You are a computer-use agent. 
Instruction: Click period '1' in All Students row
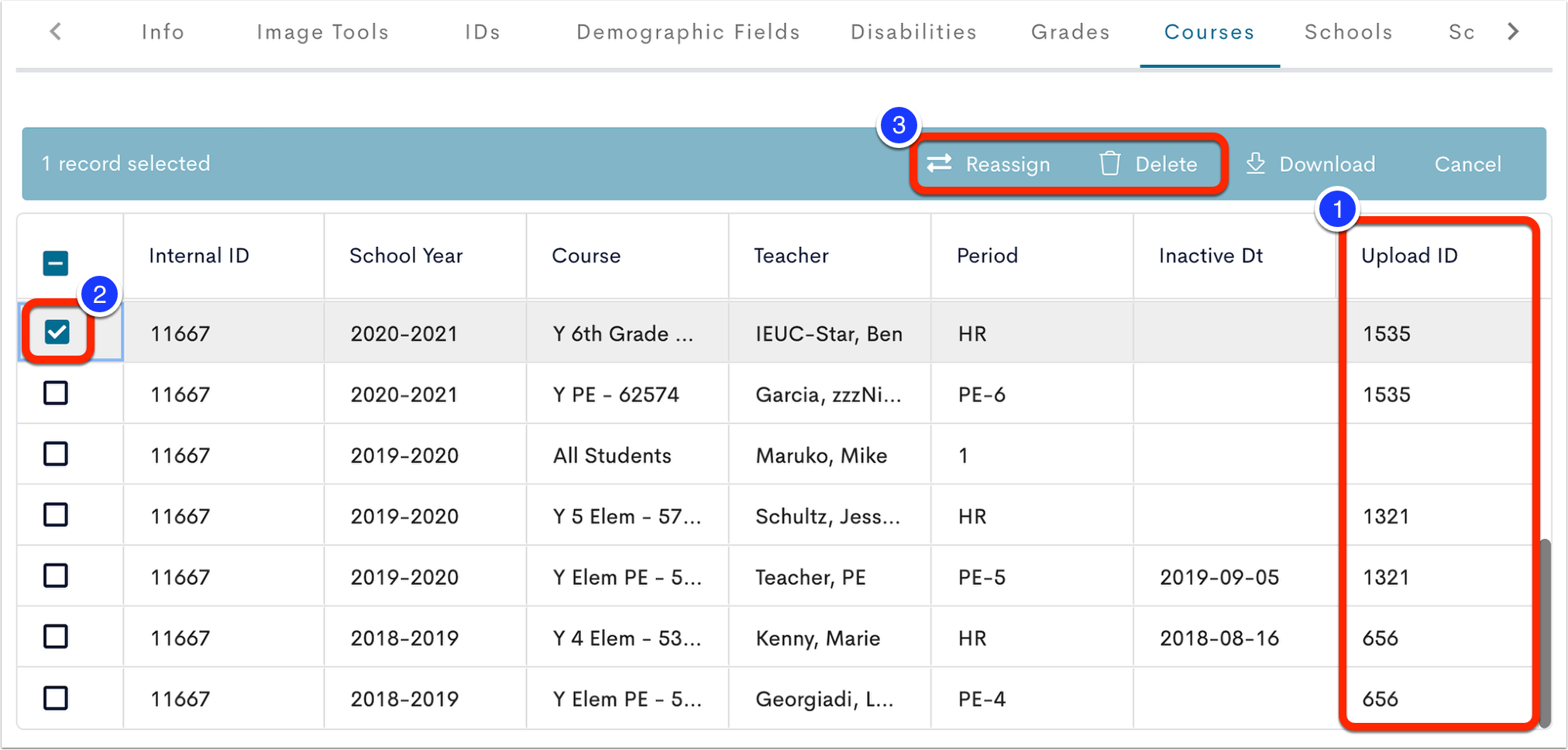click(963, 456)
